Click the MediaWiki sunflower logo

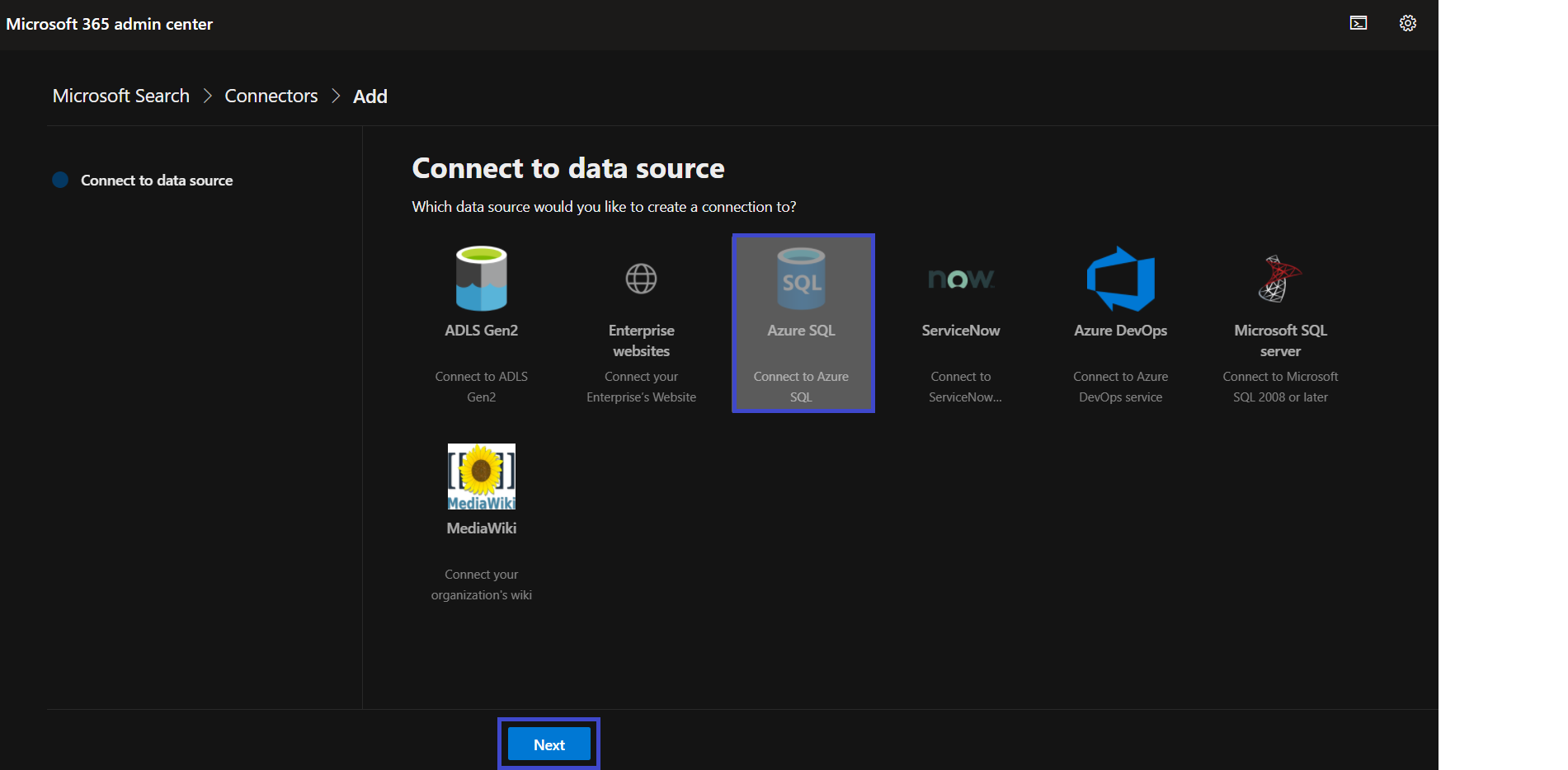coord(481,477)
